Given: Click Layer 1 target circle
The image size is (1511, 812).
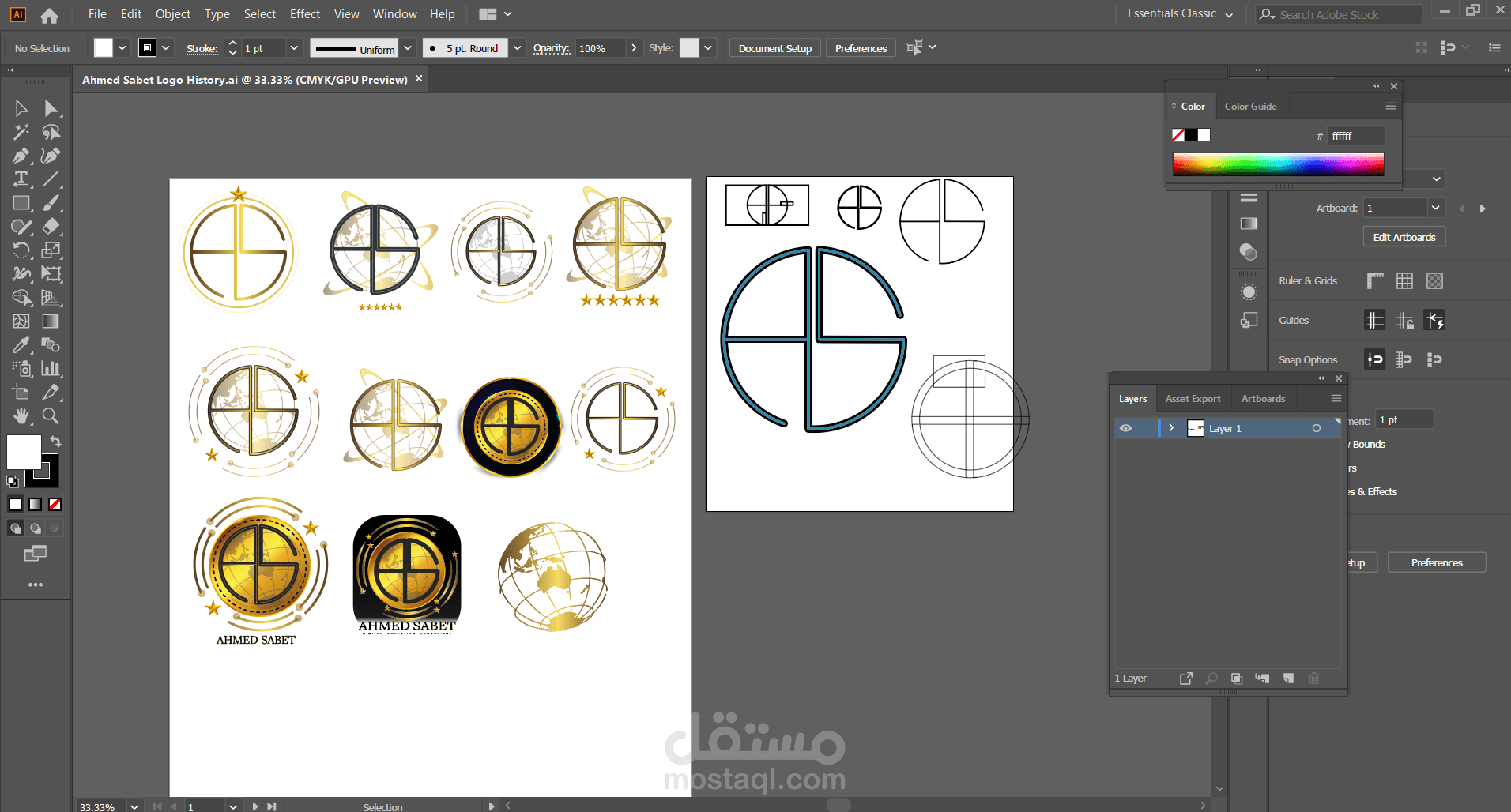Looking at the screenshot, I should coord(1317,428).
